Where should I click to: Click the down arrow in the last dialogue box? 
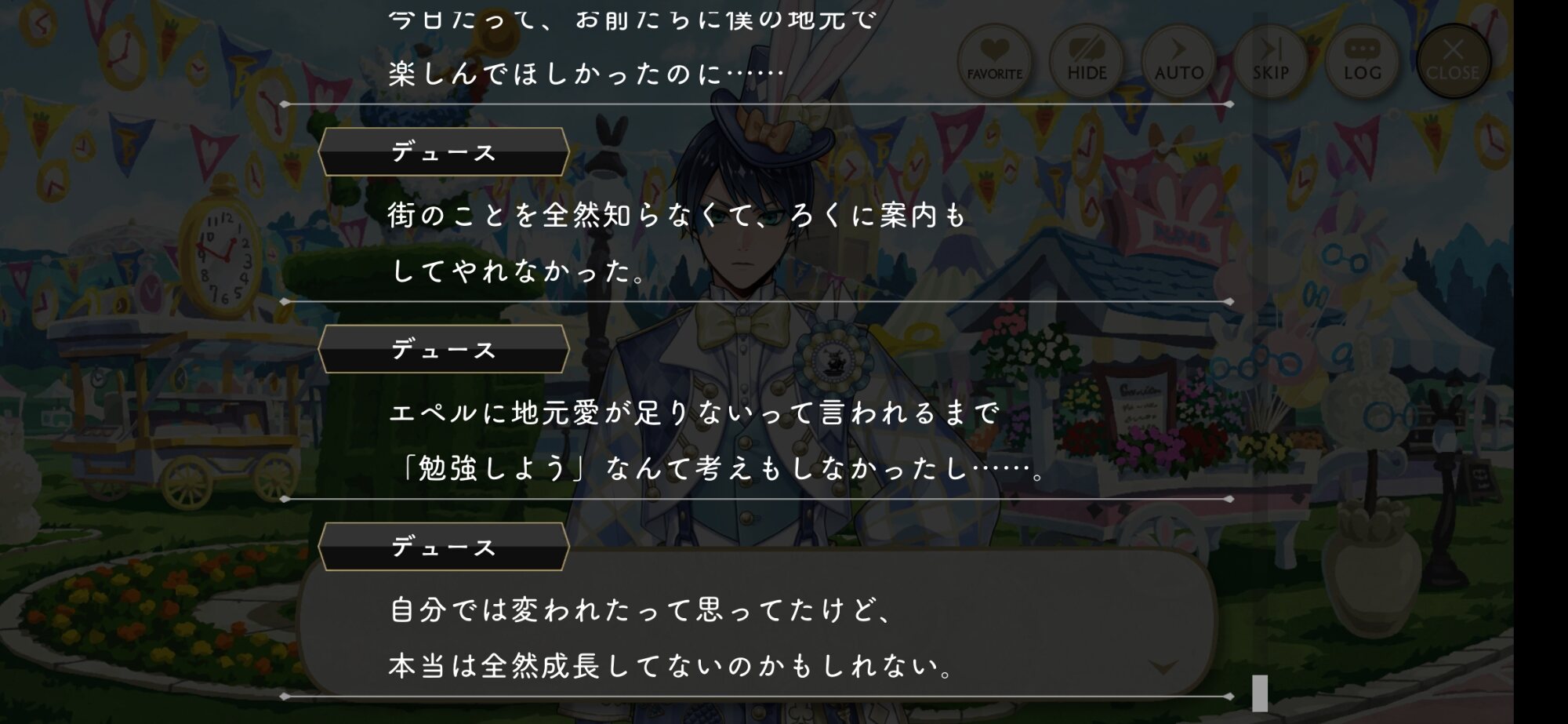1163,667
